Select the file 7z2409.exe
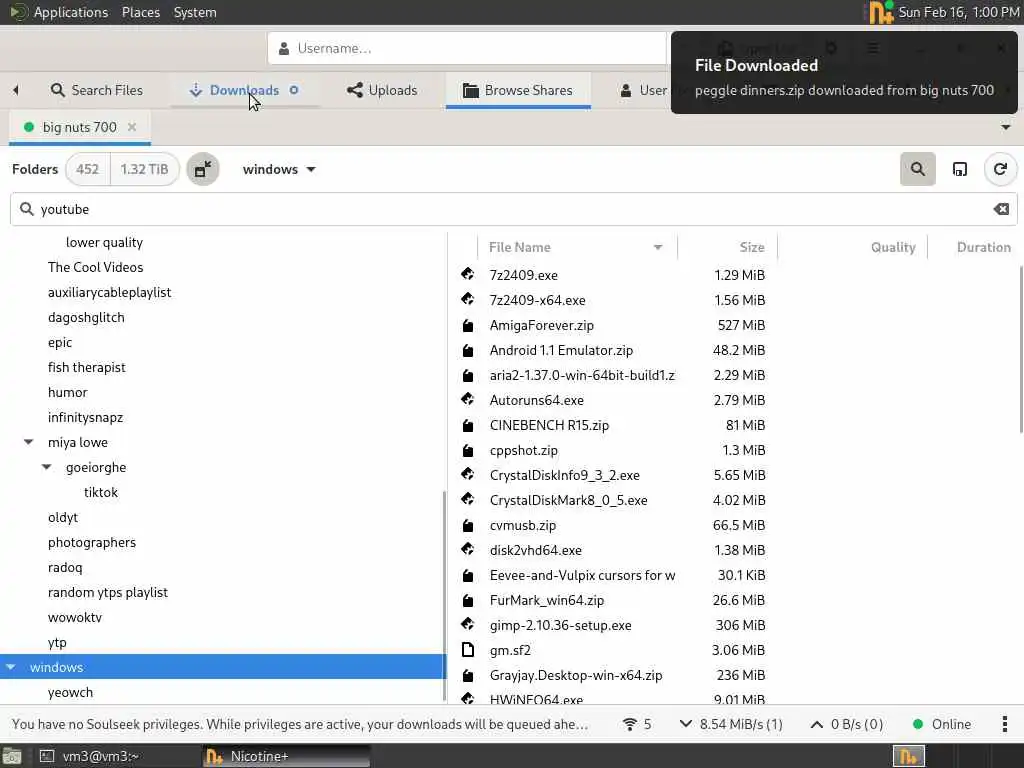The height and width of the screenshot is (768, 1024). point(523,275)
